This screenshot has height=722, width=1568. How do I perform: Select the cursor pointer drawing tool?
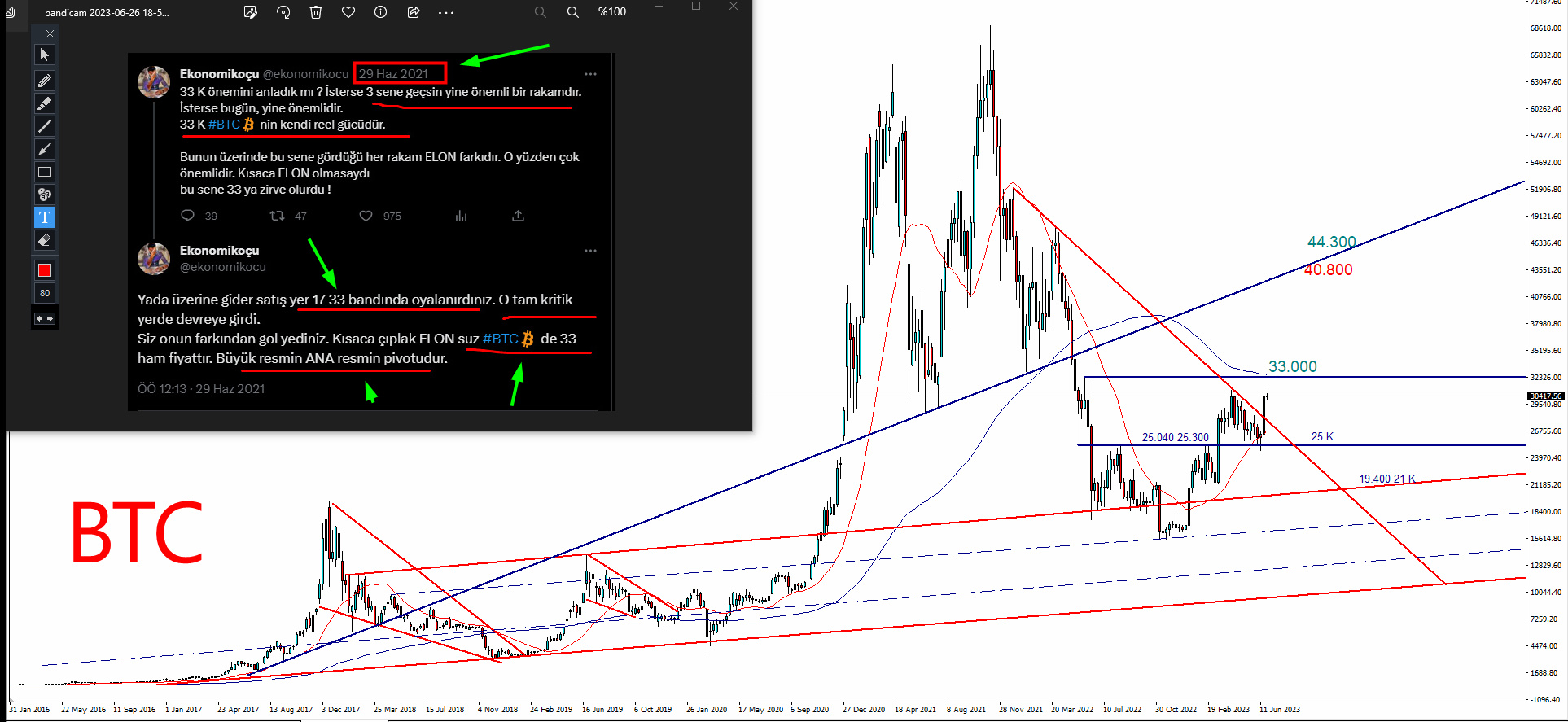(x=45, y=55)
